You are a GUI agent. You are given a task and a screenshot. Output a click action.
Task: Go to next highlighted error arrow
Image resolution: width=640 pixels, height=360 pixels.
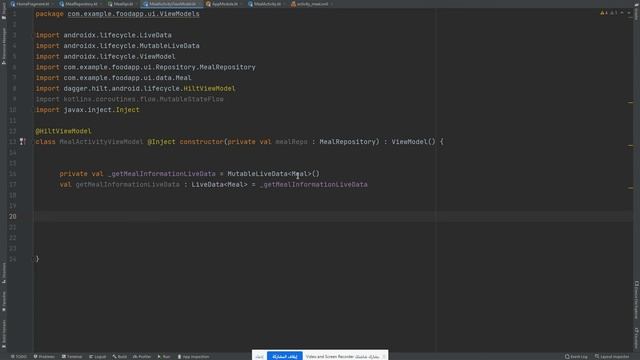pos(629,13)
